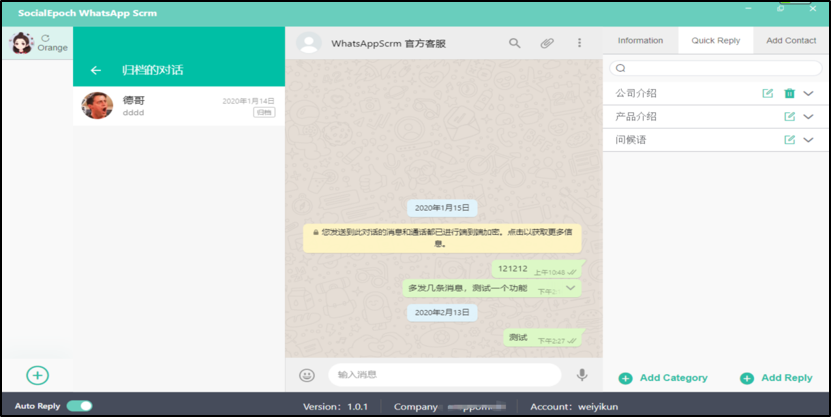Edit the 产品介绍 category
Screen dimensions: 831x417
pos(790,117)
